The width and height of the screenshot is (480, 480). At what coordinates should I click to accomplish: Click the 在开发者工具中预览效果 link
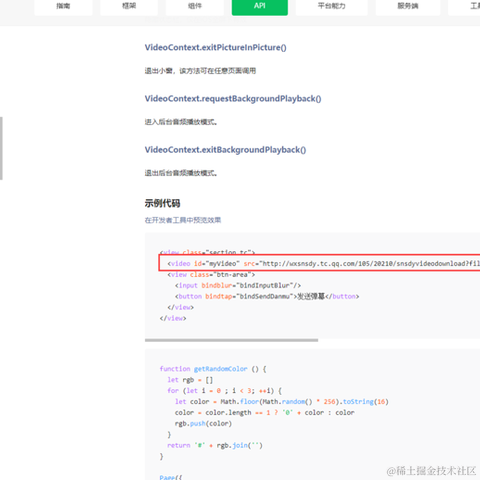(x=183, y=220)
